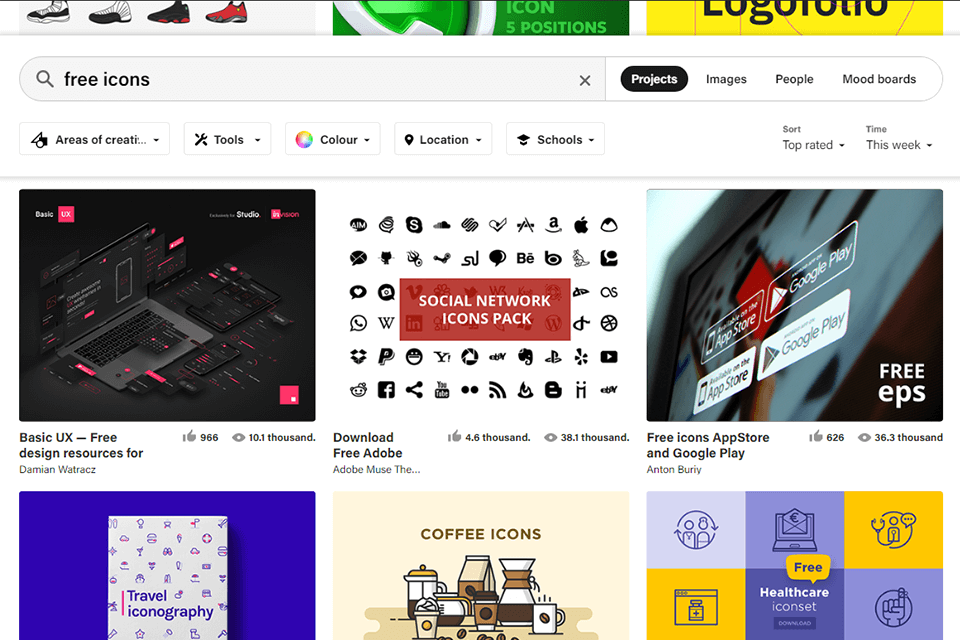Click the location pin icon
The height and width of the screenshot is (640, 960).
(x=409, y=140)
